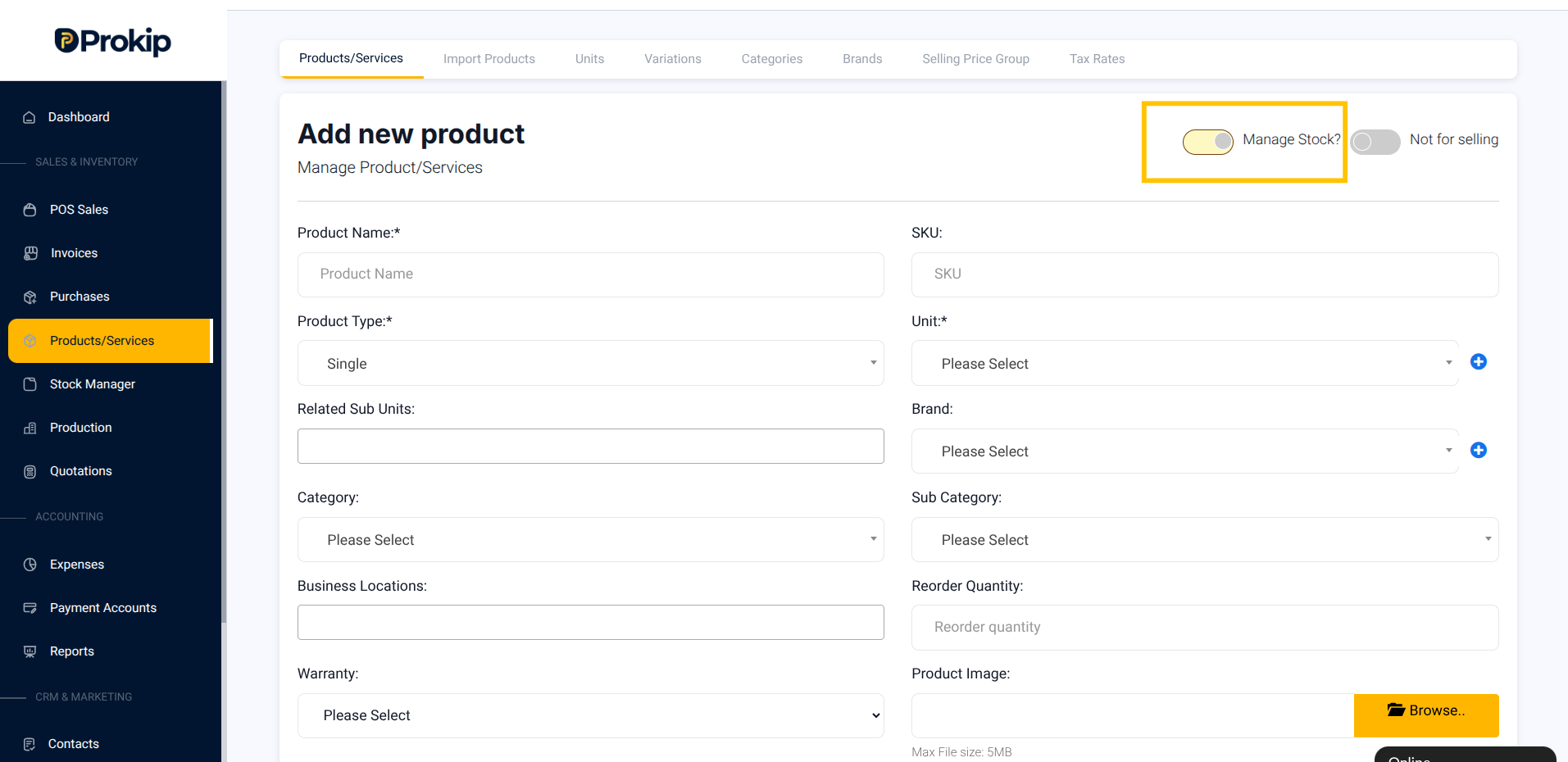Open the Variations tab

(x=673, y=59)
